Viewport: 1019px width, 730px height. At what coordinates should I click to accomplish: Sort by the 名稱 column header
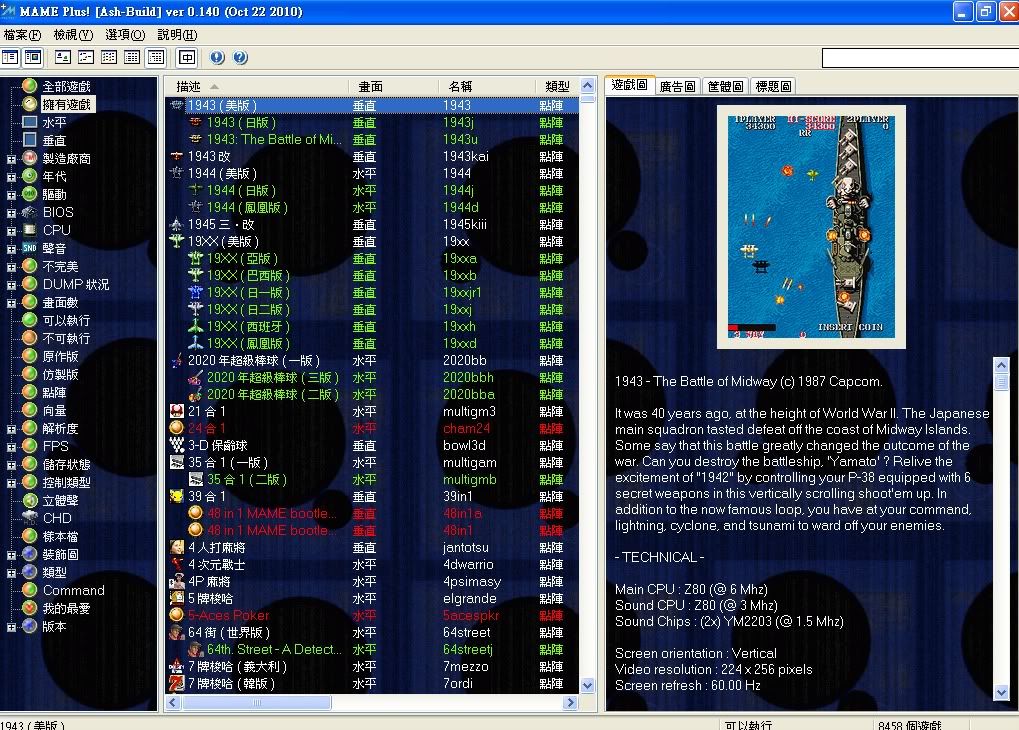click(487, 86)
